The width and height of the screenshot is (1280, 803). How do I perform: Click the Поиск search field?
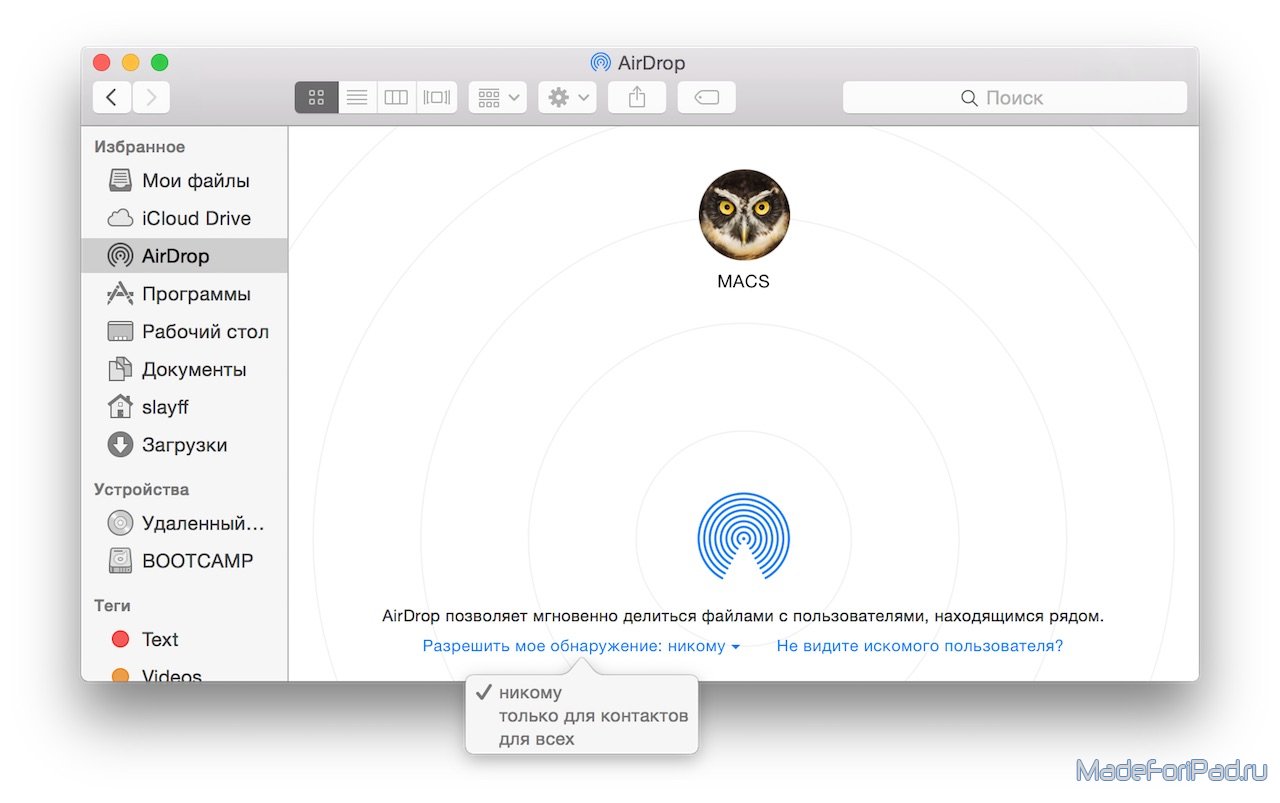point(1015,97)
